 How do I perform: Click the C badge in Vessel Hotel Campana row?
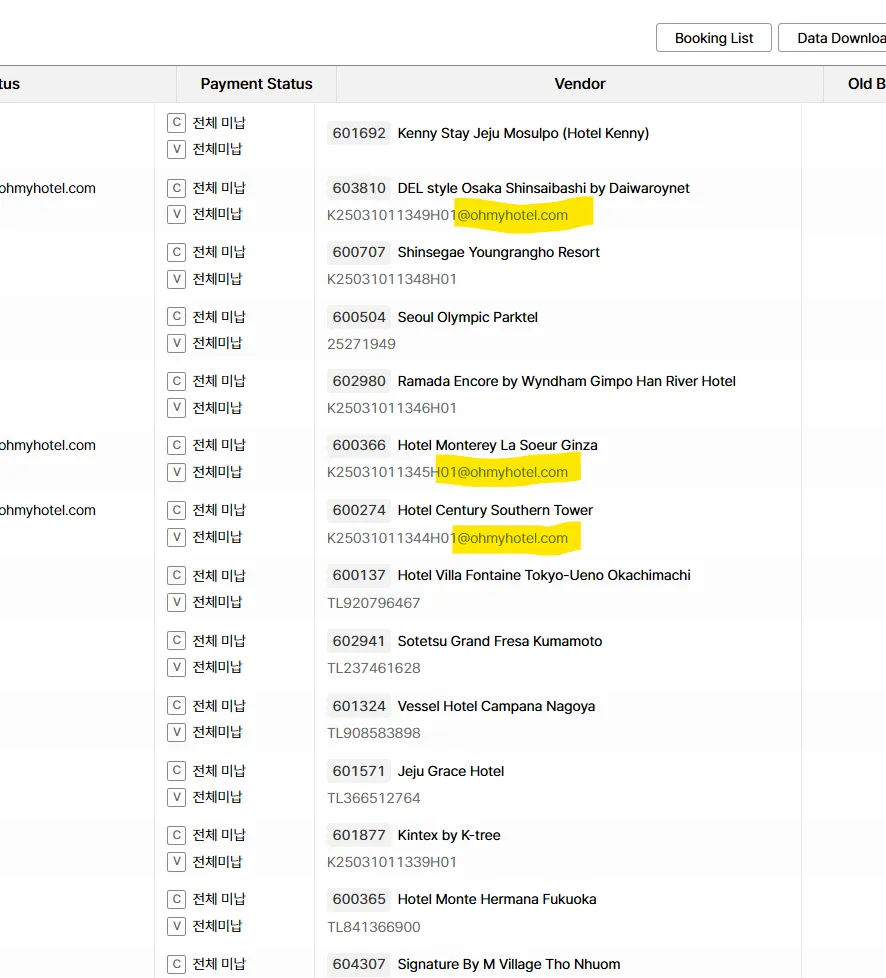[x=177, y=705]
